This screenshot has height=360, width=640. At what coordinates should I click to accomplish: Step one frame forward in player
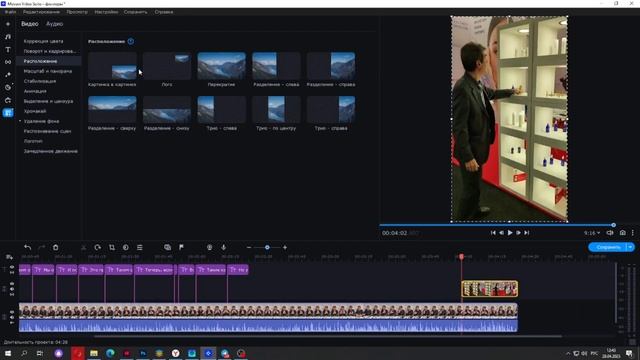tap(518, 233)
